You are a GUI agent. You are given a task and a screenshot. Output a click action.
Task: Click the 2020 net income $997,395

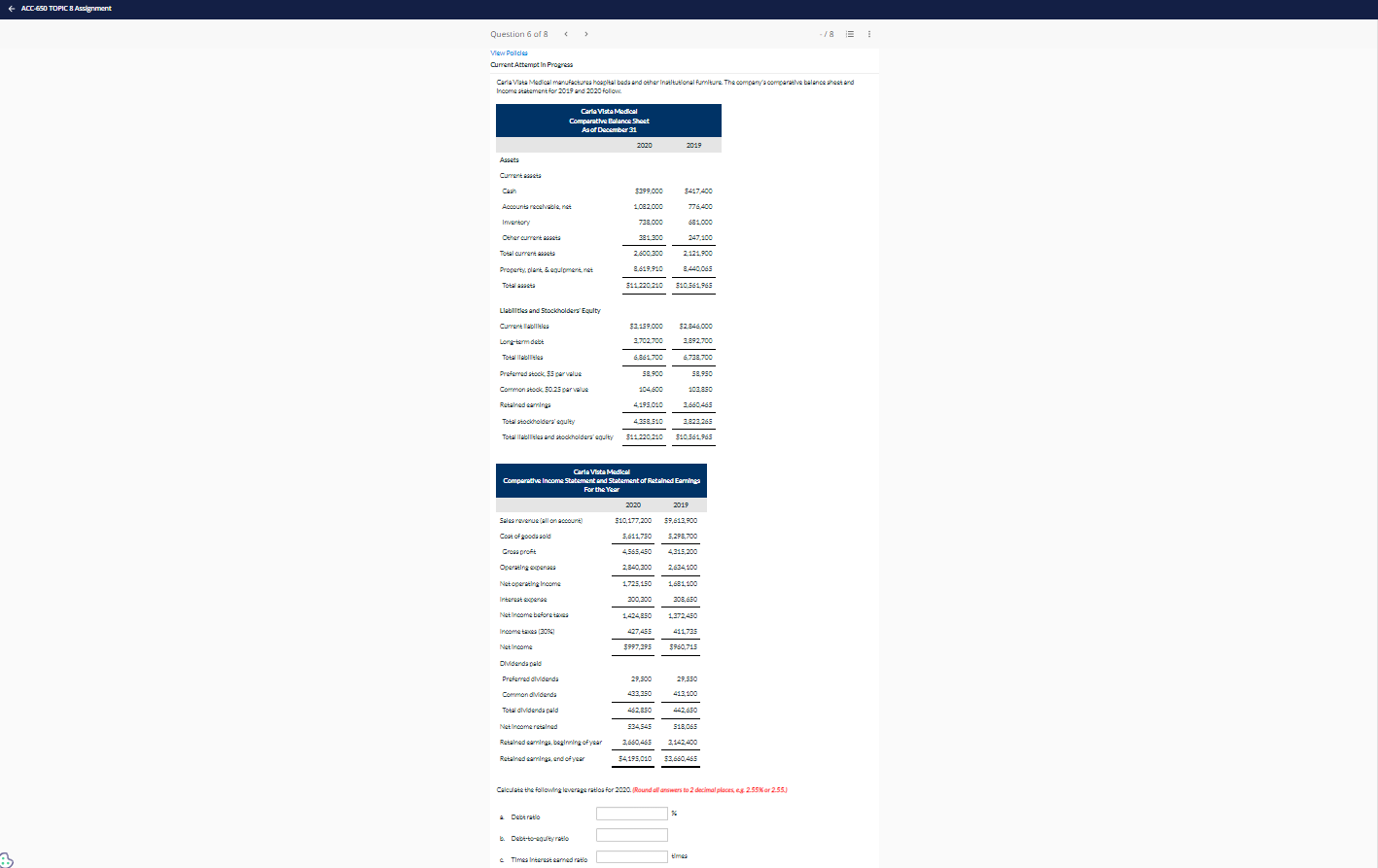click(x=638, y=646)
